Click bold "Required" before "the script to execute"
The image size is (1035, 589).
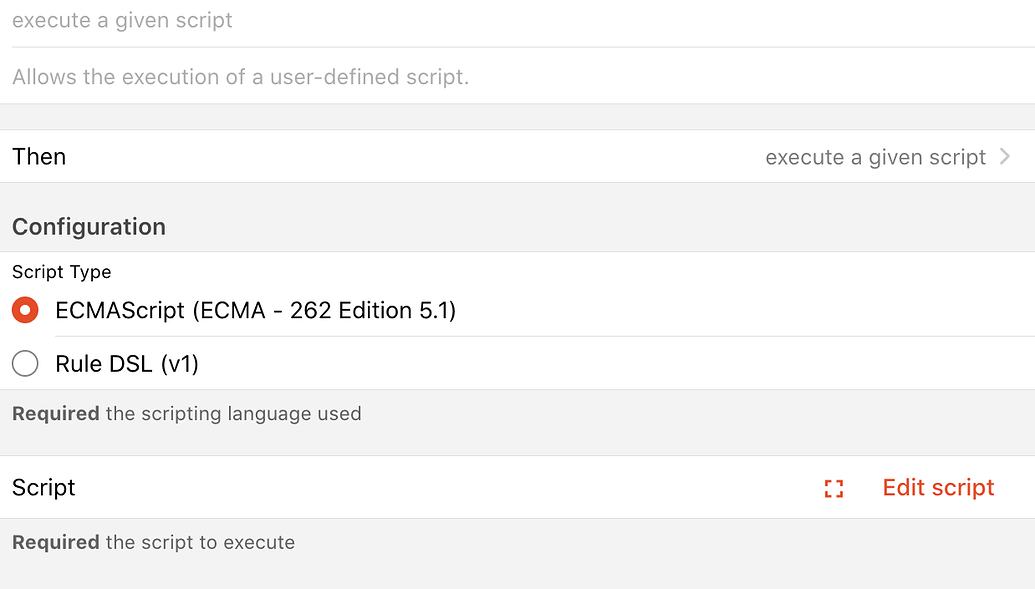[x=55, y=543]
